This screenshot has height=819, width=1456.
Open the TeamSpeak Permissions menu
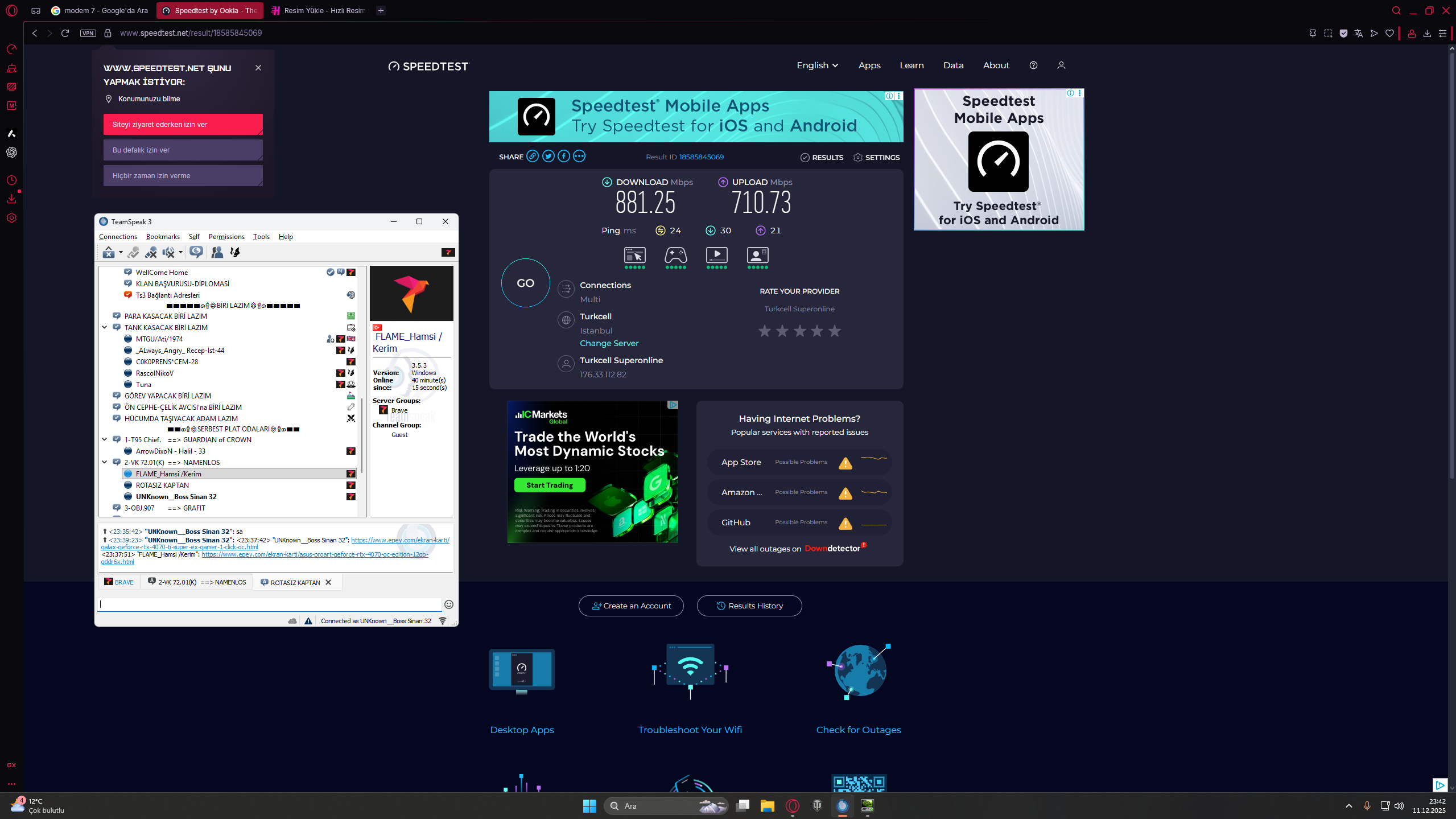pyautogui.click(x=226, y=237)
